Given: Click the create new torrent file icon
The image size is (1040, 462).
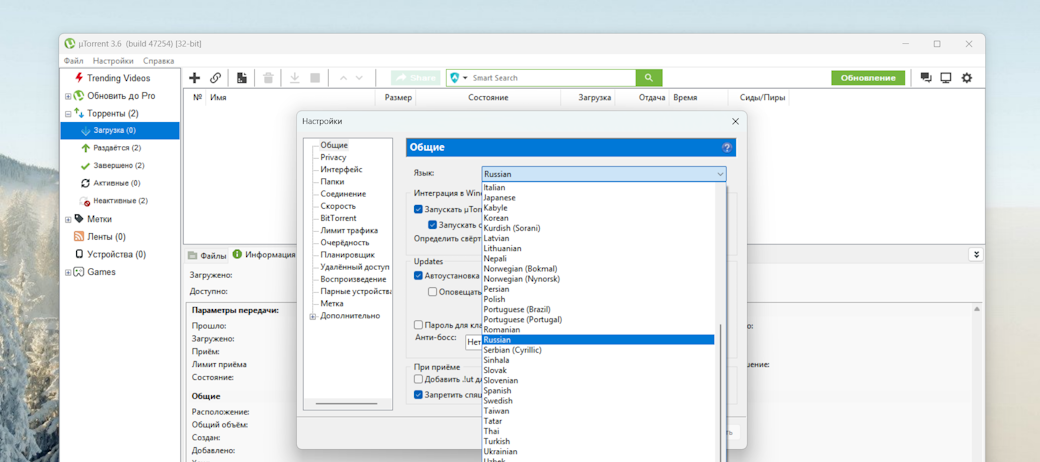Looking at the screenshot, I should click(241, 78).
